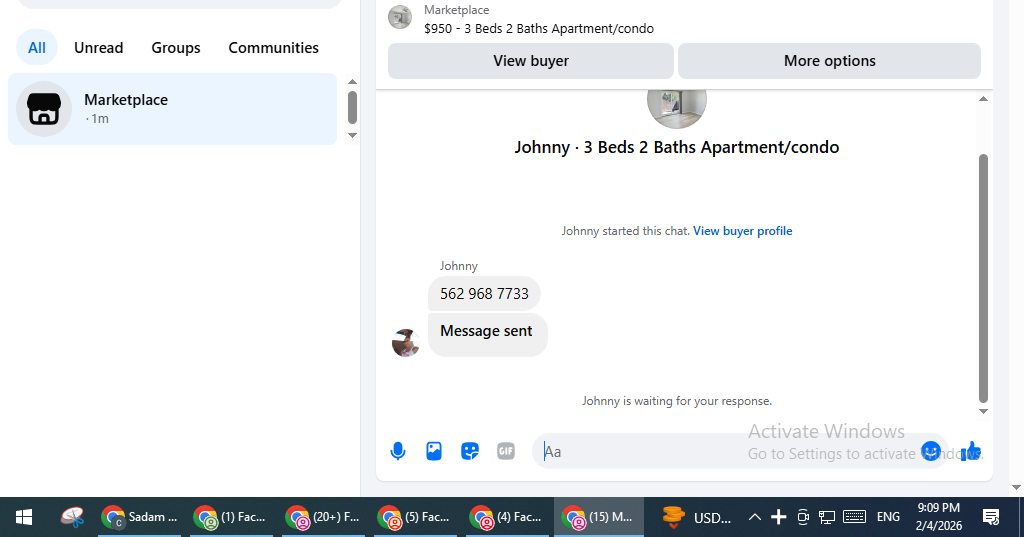Open Windows Start menu
1024x537 pixels.
24,517
